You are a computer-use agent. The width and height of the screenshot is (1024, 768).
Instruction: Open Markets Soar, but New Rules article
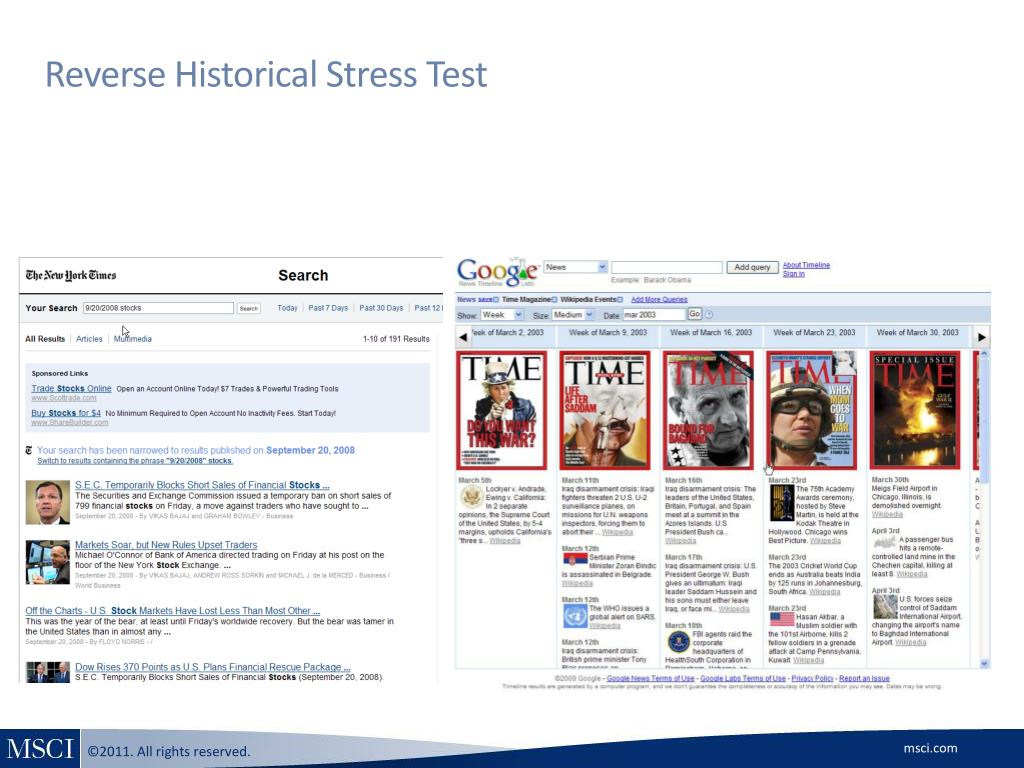click(166, 545)
